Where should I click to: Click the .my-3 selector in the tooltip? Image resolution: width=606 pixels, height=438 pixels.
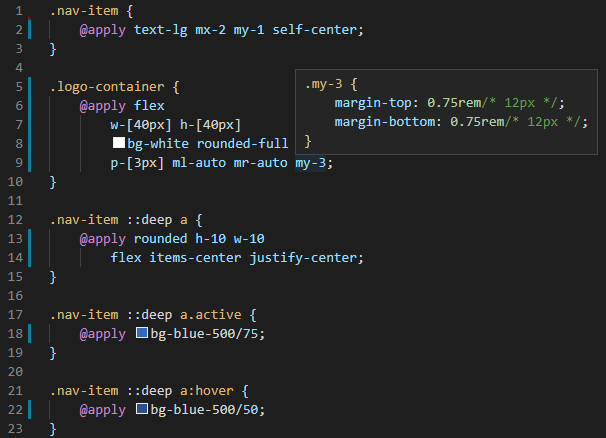324,84
